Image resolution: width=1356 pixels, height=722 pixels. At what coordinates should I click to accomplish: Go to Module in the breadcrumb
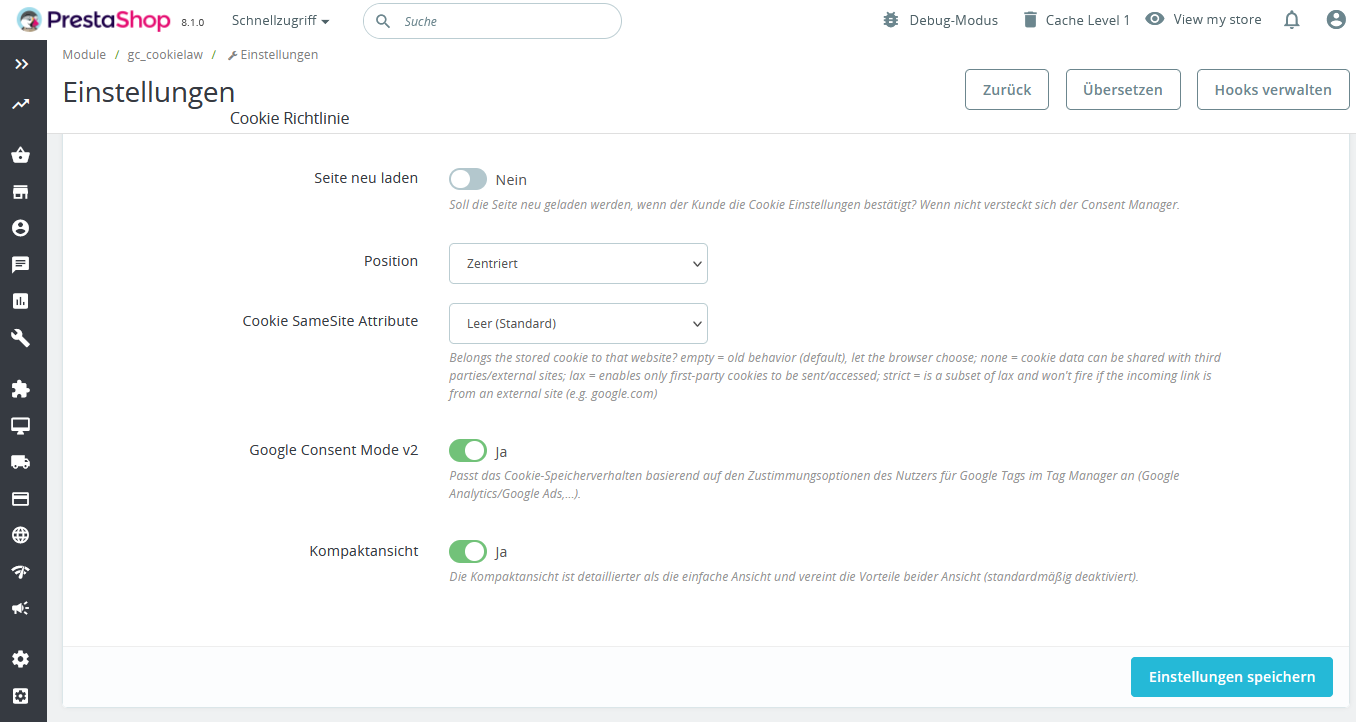click(x=84, y=55)
